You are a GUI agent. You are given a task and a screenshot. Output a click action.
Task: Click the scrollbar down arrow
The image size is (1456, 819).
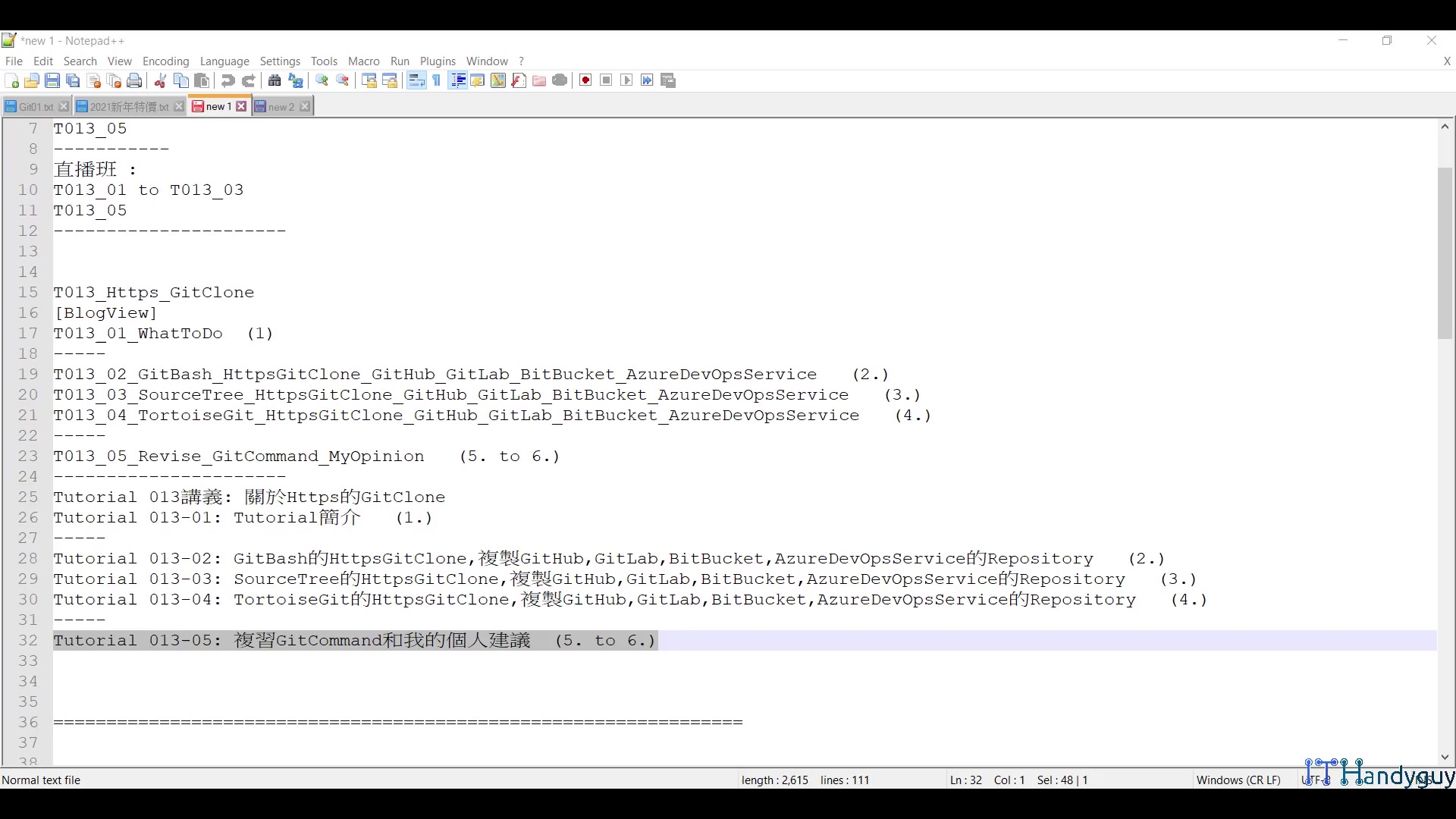(x=1445, y=757)
